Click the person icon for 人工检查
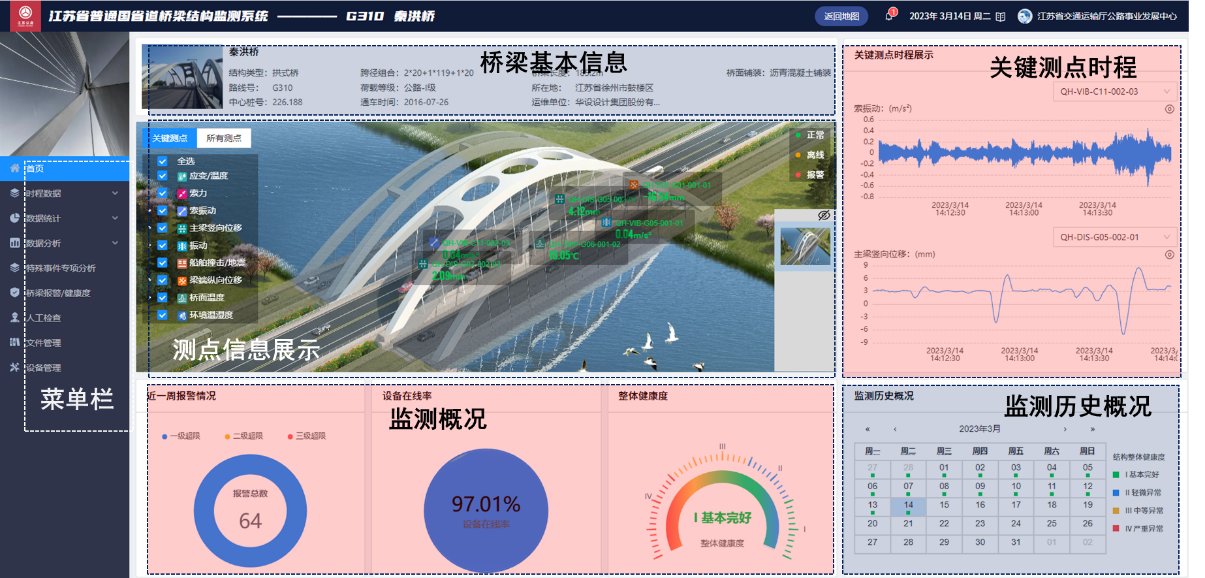Image resolution: width=1205 pixels, height=578 pixels. click(x=14, y=318)
